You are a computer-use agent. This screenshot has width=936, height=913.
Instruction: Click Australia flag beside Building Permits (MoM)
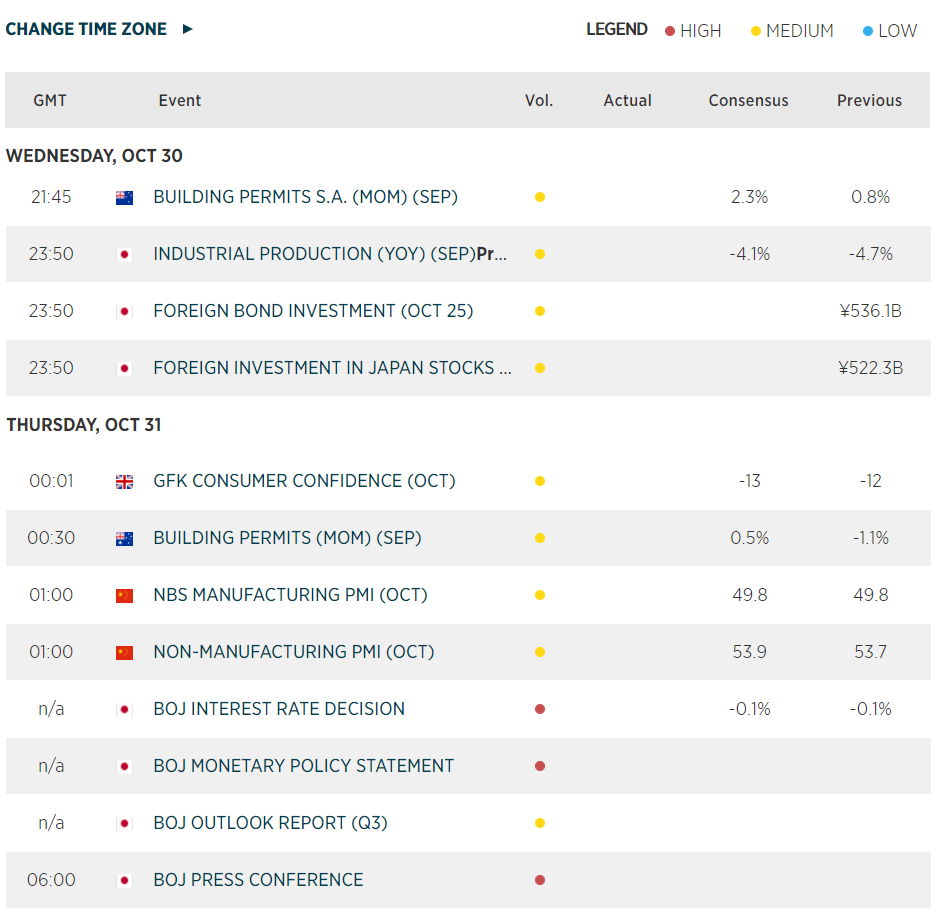tap(124, 539)
